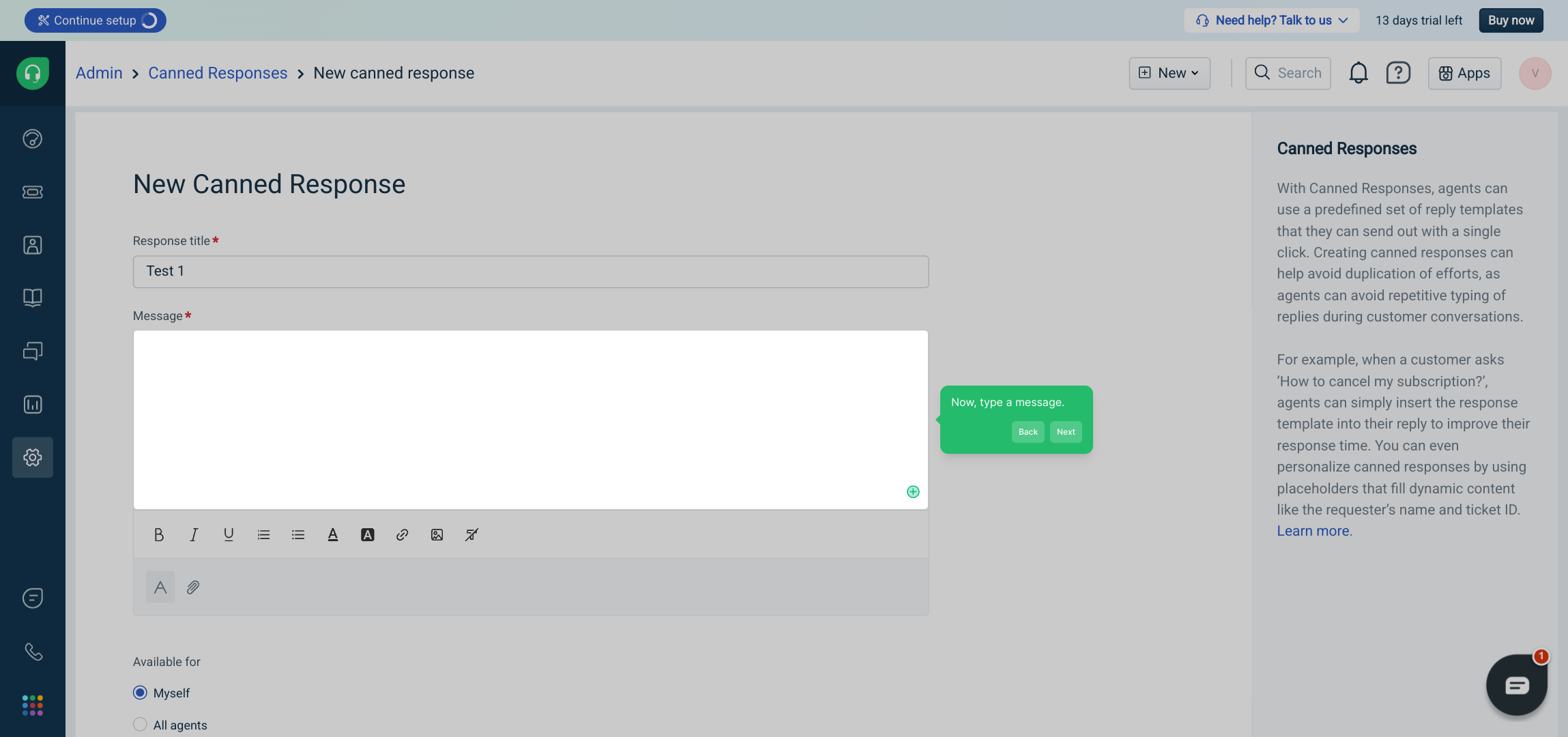Toggle italic text formatting
Image resolution: width=1568 pixels, height=737 pixels.
pyautogui.click(x=194, y=535)
